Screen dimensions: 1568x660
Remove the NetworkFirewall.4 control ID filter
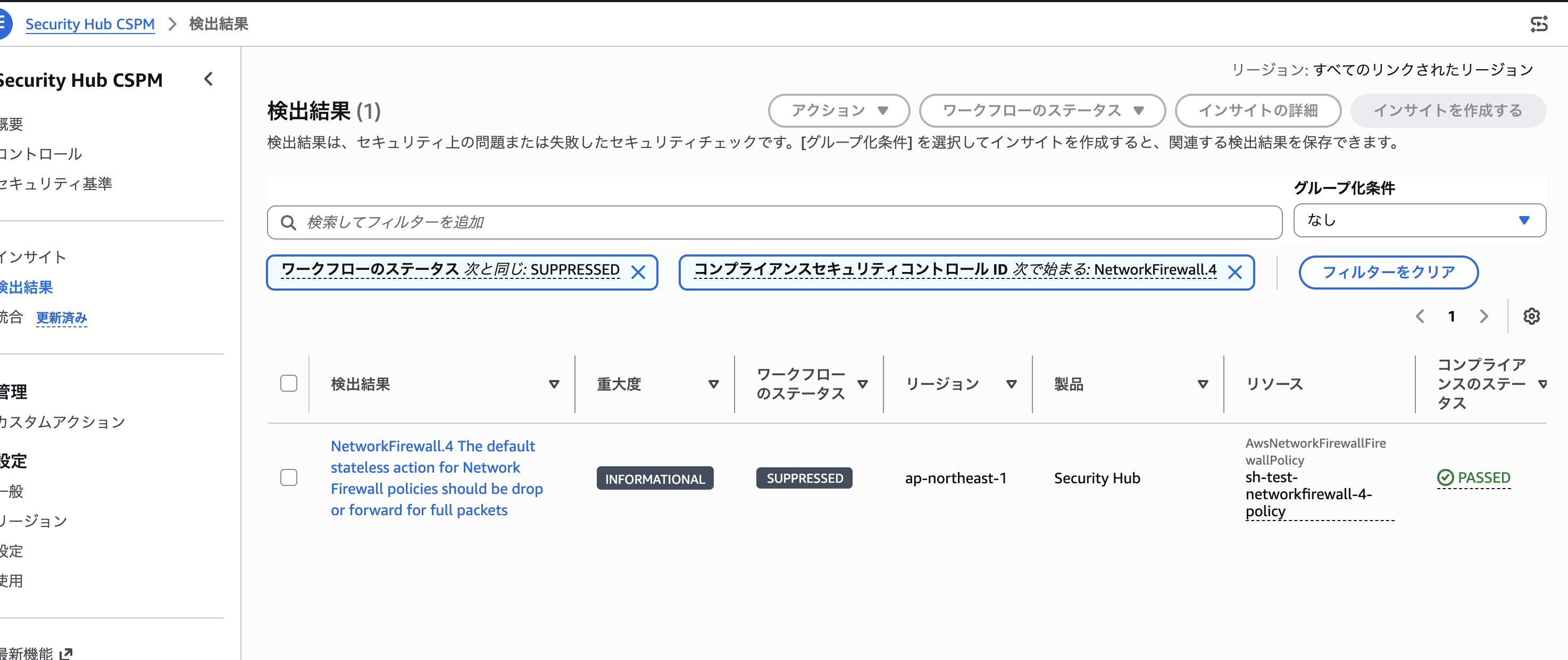(1235, 272)
